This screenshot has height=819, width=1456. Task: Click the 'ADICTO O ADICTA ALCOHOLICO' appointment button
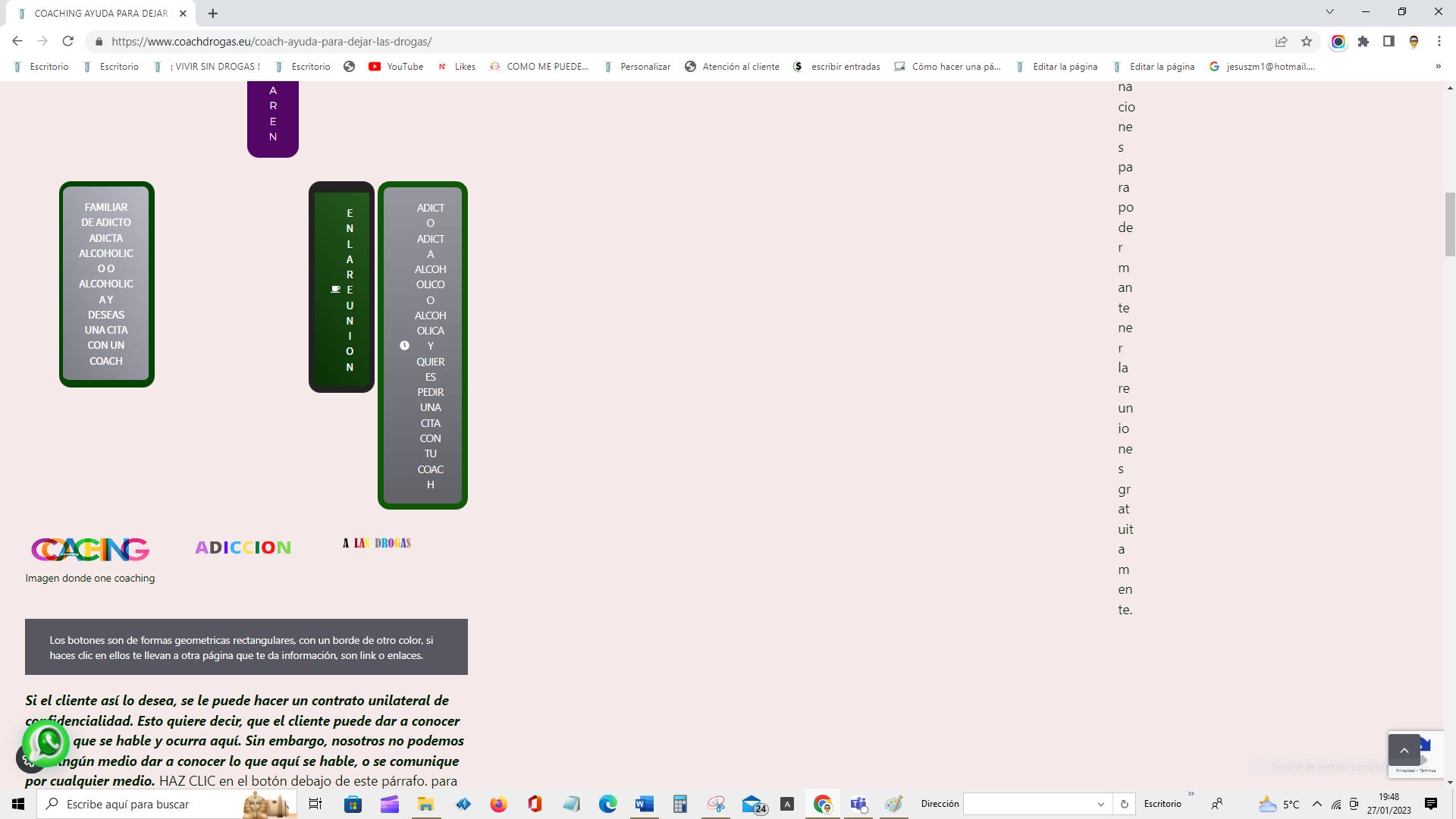(422, 345)
